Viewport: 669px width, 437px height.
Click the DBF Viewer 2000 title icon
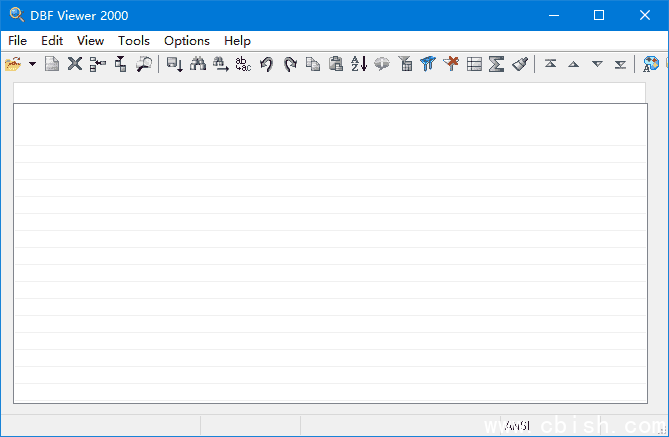pos(17,15)
